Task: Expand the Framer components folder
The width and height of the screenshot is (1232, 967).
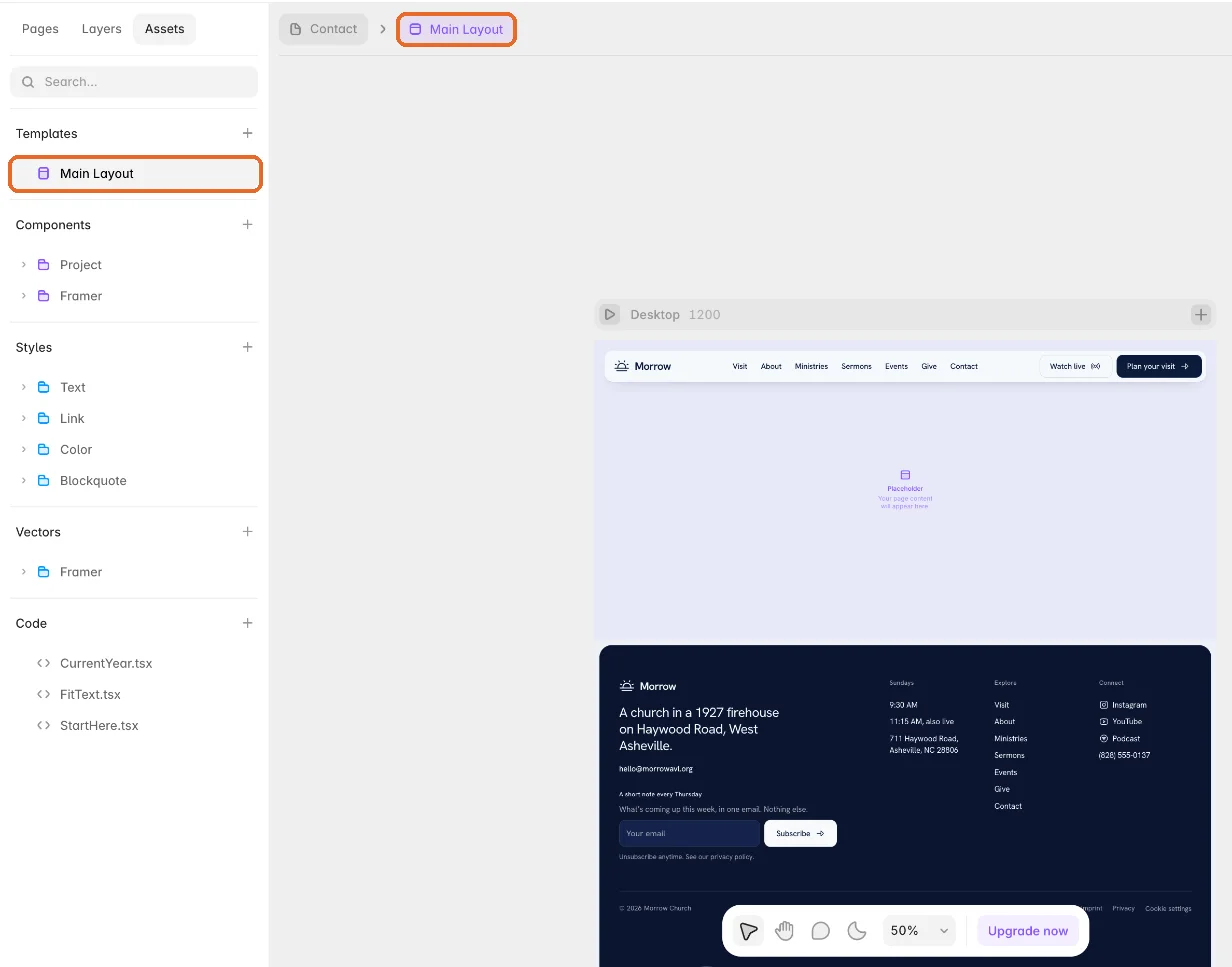Action: click(x=24, y=296)
